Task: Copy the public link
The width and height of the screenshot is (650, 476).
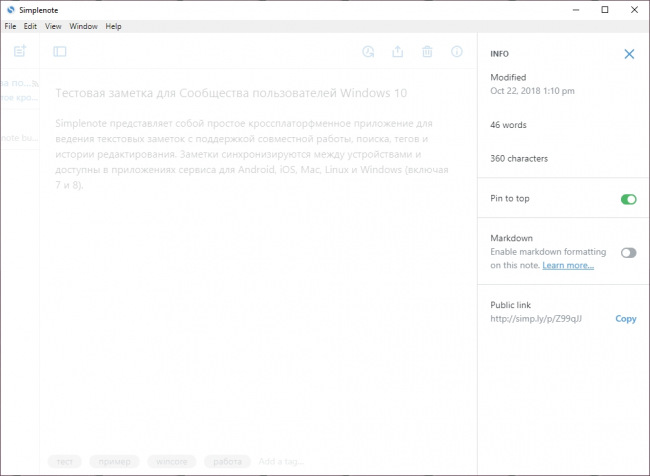Action: (626, 318)
